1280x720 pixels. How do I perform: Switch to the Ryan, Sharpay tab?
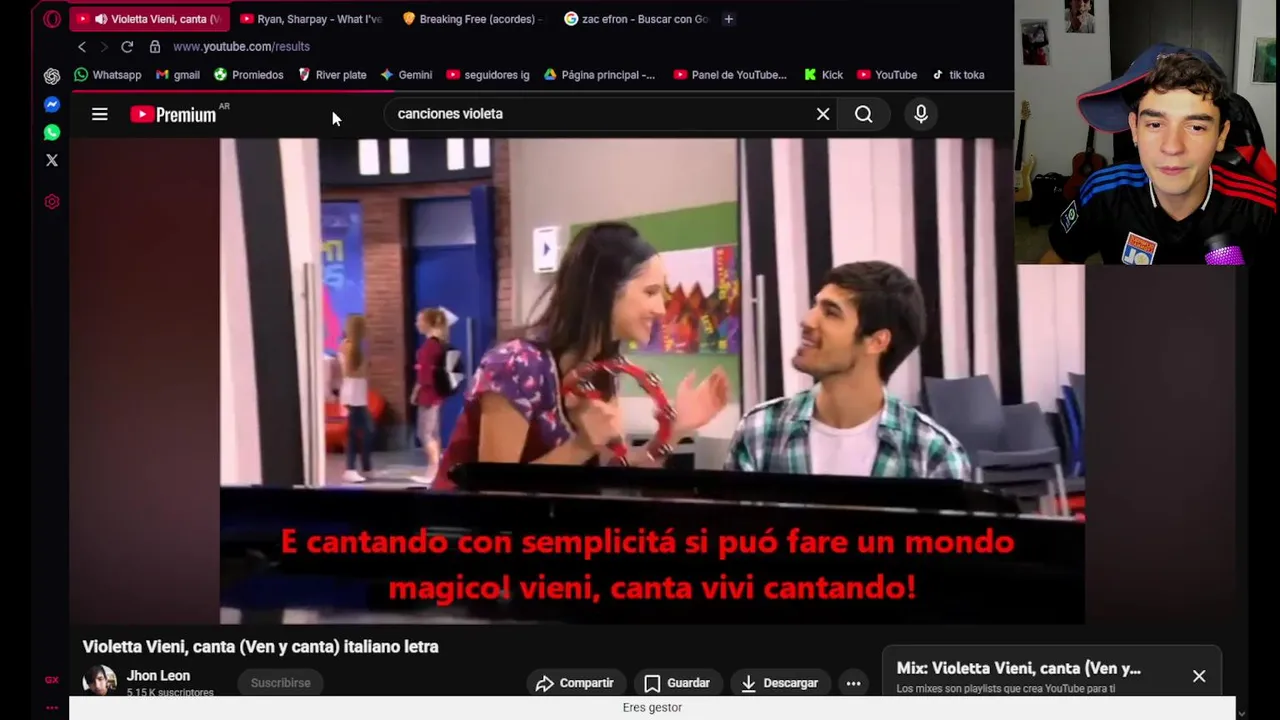[311, 19]
